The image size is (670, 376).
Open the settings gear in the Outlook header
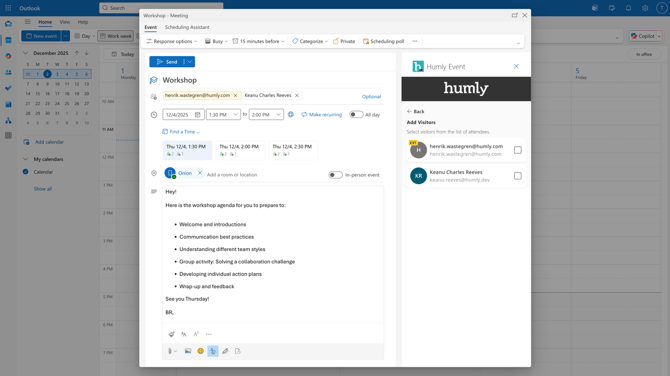click(645, 8)
